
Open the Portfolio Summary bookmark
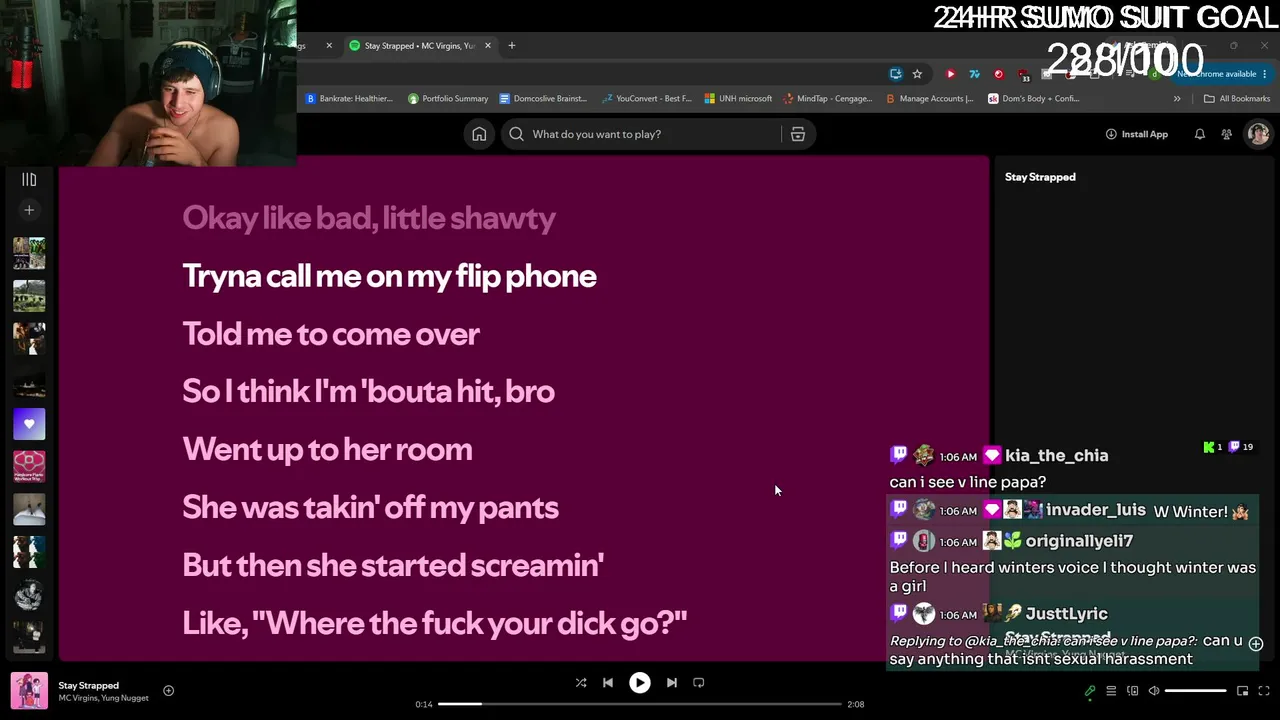(x=448, y=98)
